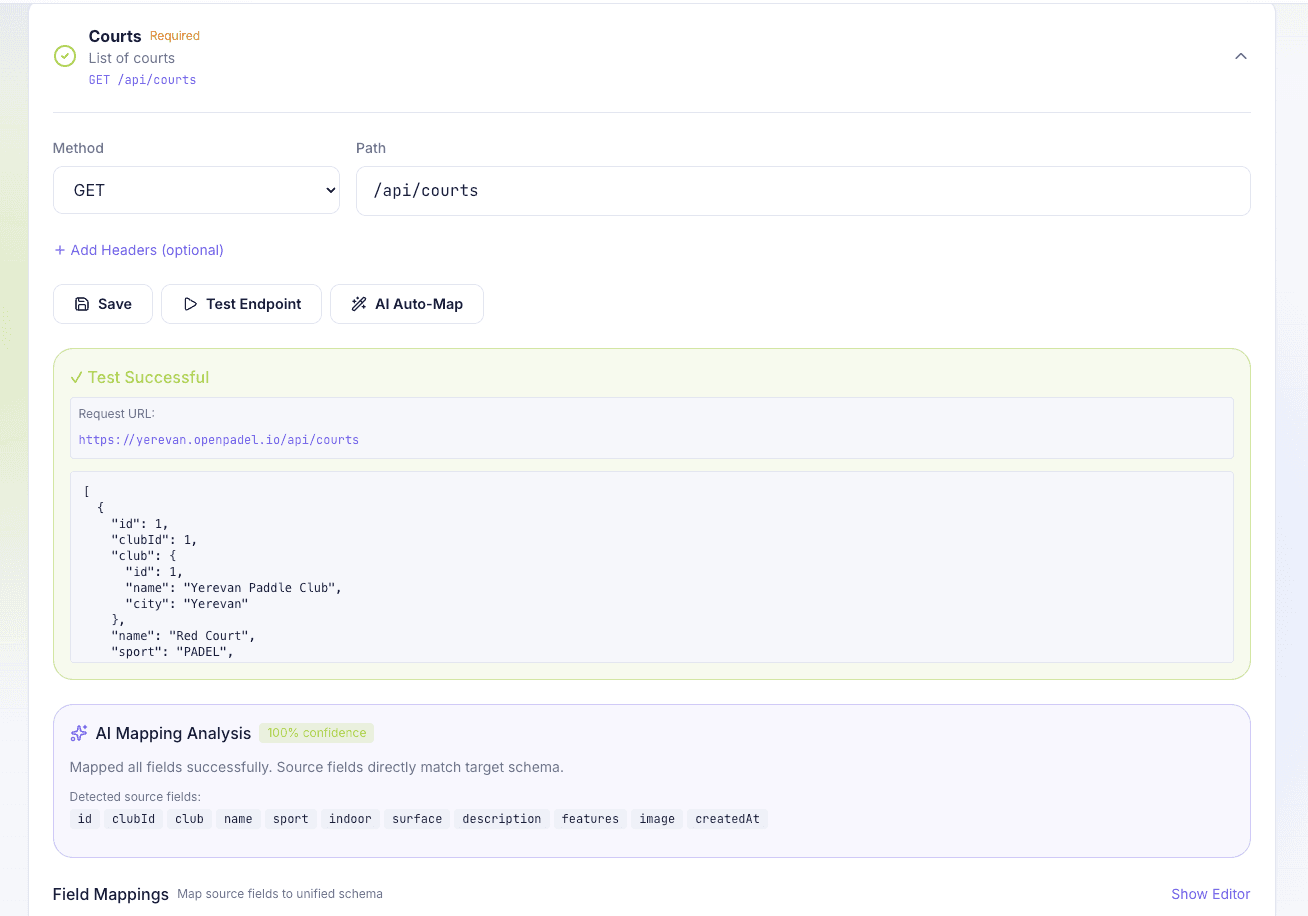
Task: Click the Field Mappings heading
Action: tap(110, 894)
